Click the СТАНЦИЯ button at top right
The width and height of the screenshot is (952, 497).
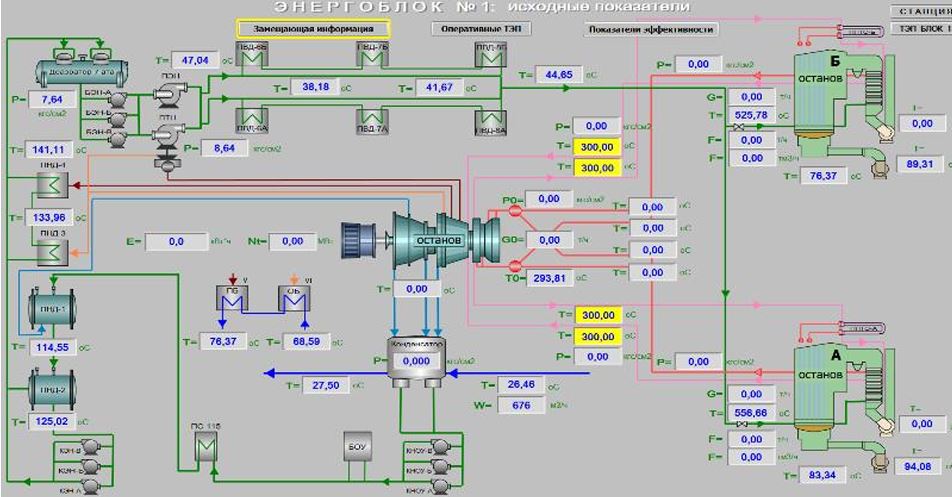(922, 12)
